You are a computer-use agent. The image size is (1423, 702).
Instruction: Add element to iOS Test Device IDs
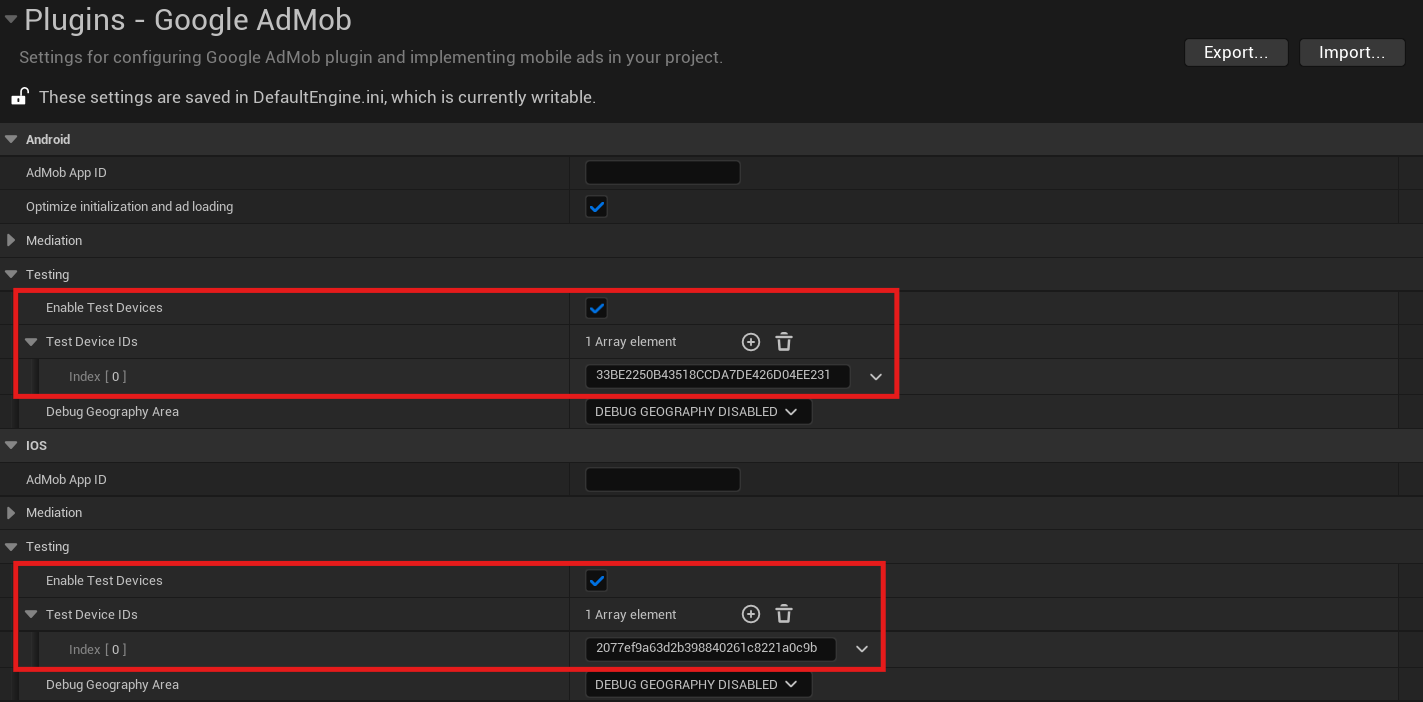coord(750,614)
